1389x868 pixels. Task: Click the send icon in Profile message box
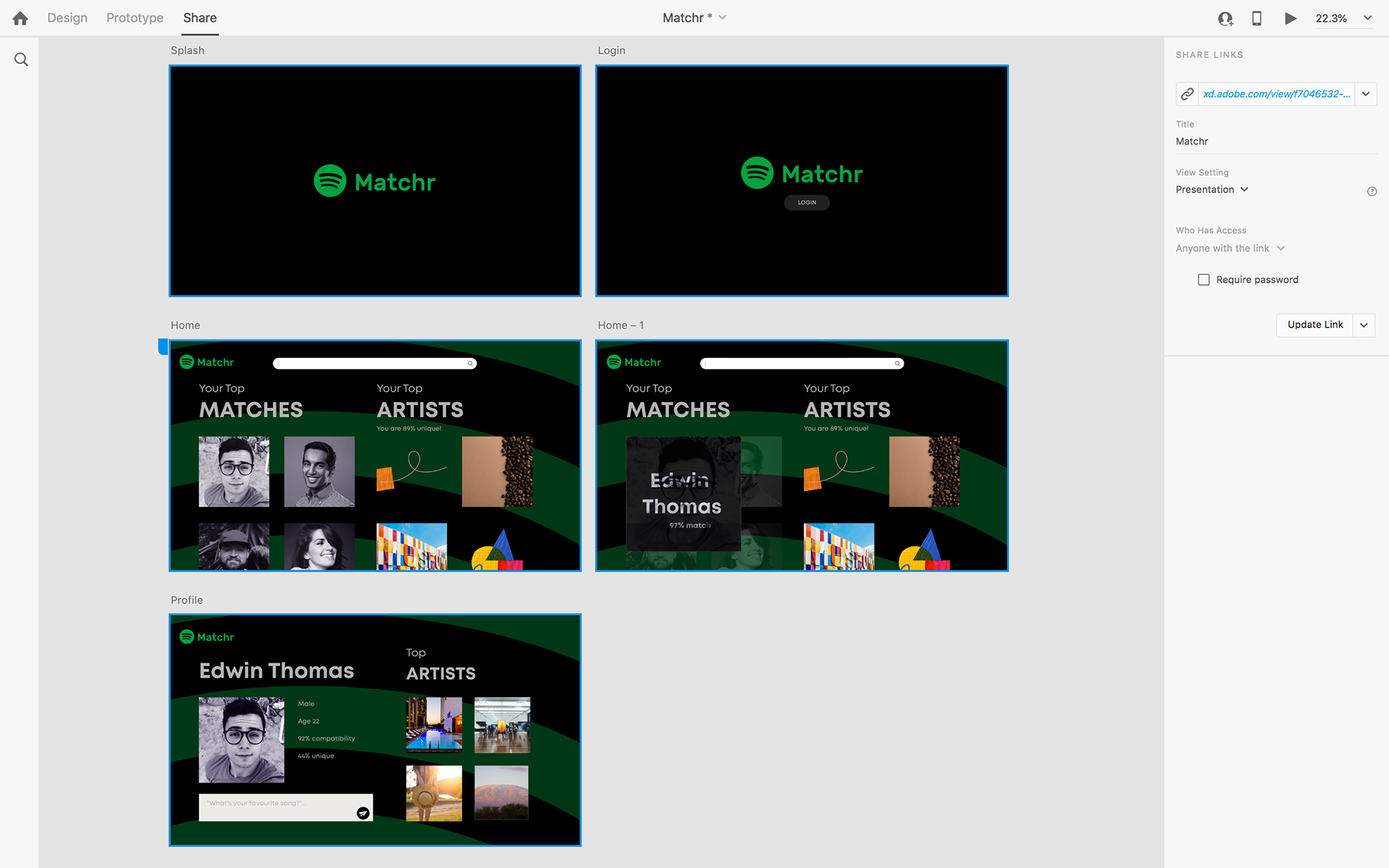coord(363,813)
